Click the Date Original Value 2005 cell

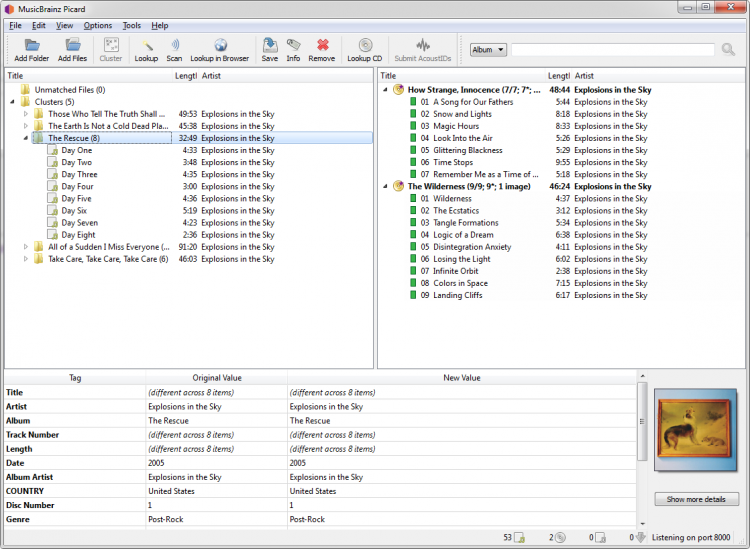click(x=217, y=463)
